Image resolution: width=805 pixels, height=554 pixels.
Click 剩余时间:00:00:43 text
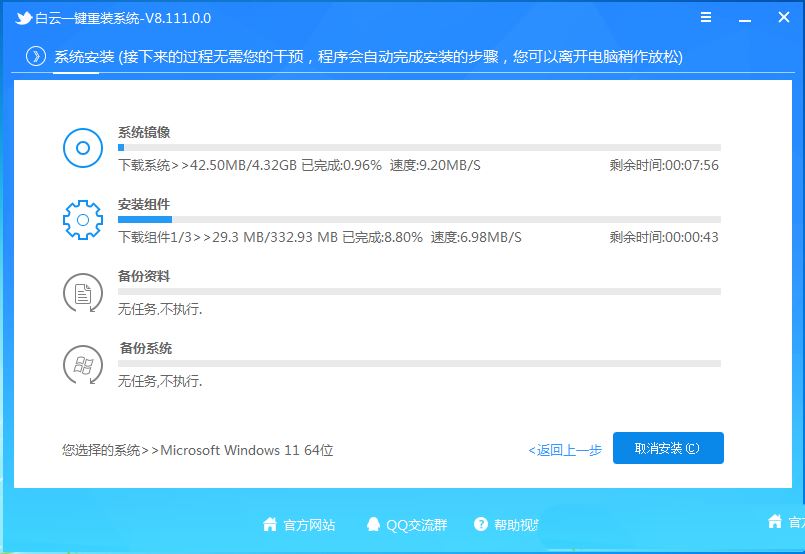pyautogui.click(x=664, y=237)
